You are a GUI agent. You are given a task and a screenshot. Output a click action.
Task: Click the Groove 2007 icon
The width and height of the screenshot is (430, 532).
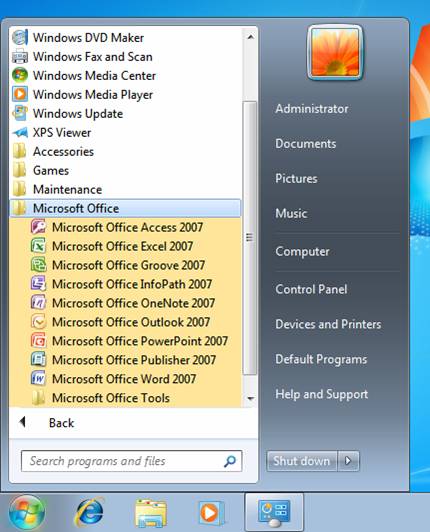[38, 265]
